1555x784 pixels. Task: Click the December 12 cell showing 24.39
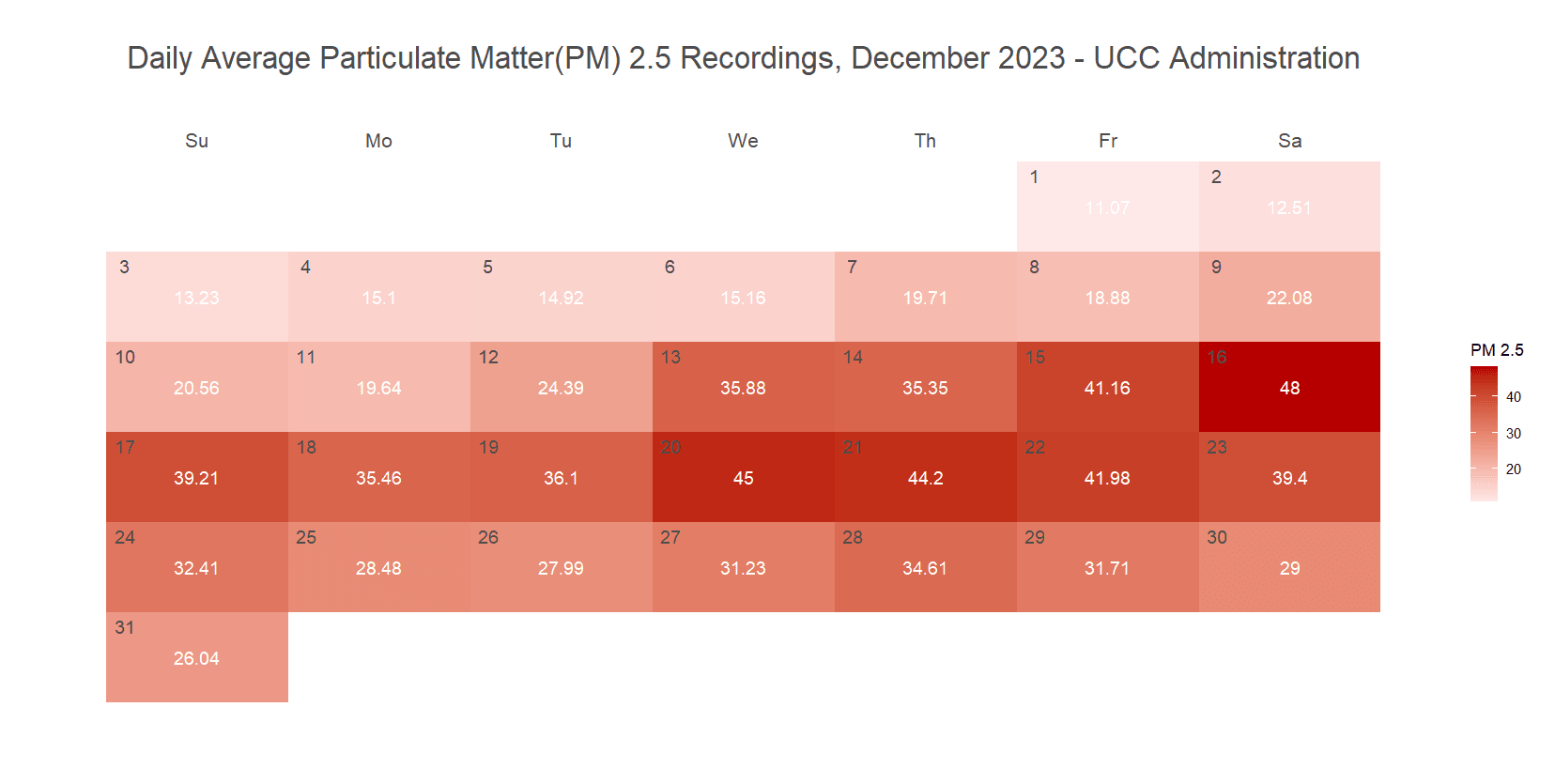[x=561, y=387]
